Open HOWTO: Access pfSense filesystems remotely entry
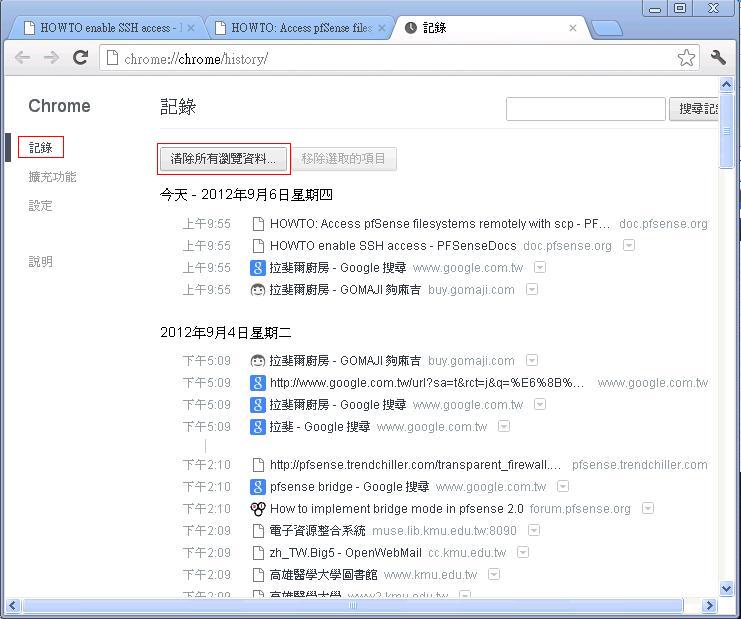Viewport: 741px width, 619px height. [440, 224]
